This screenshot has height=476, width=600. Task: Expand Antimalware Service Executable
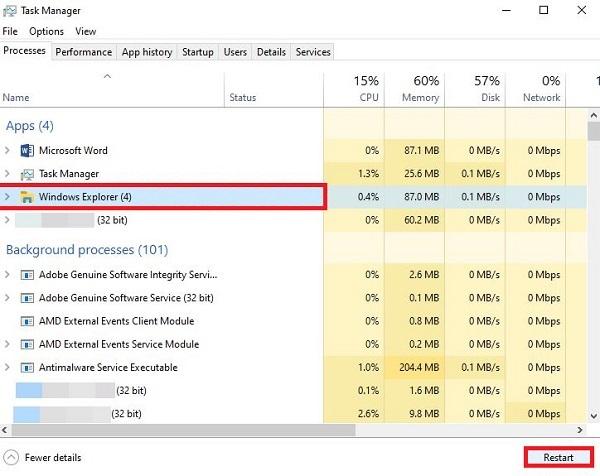point(7,368)
